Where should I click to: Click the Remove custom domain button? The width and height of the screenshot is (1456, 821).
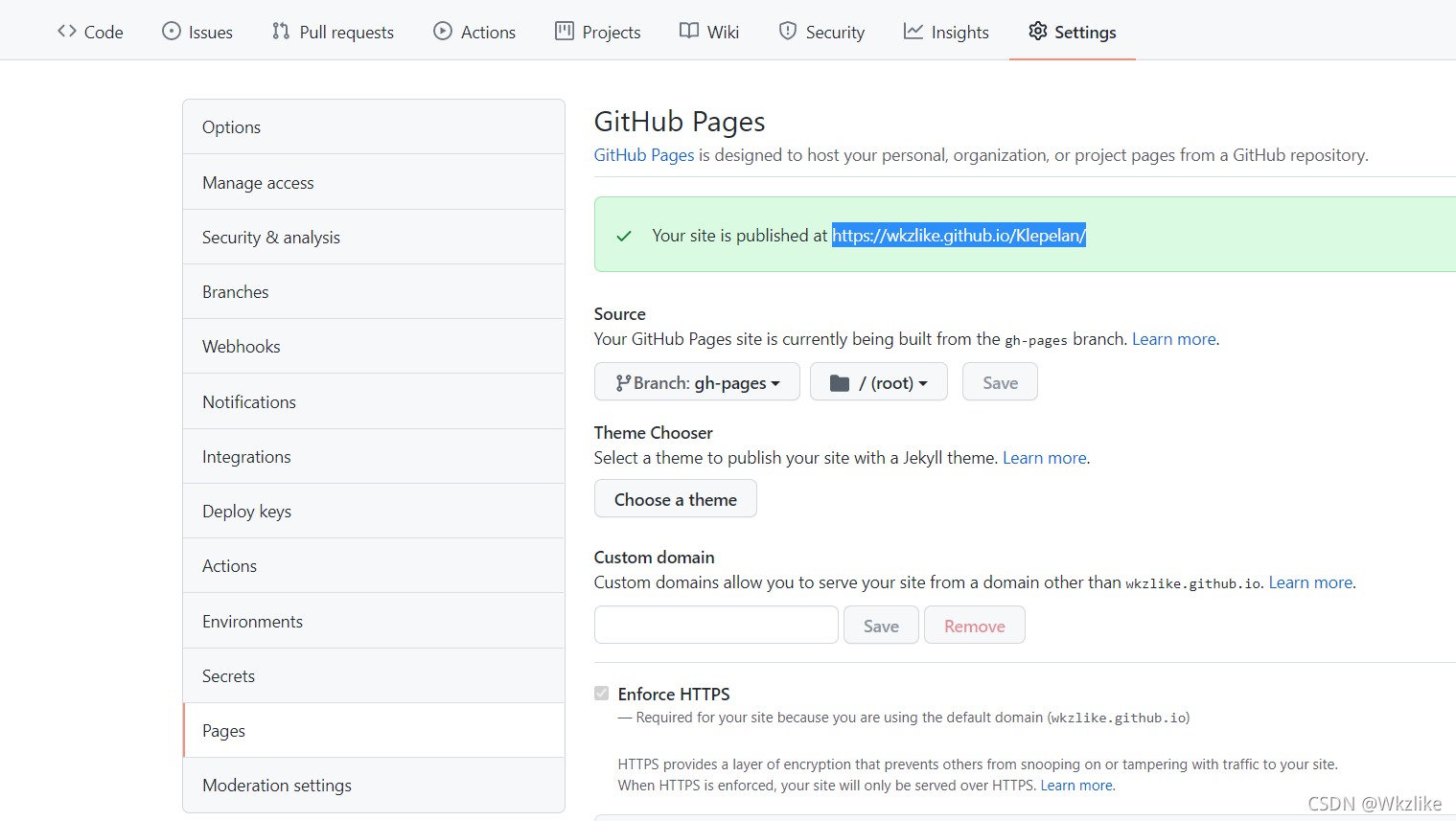[975, 625]
